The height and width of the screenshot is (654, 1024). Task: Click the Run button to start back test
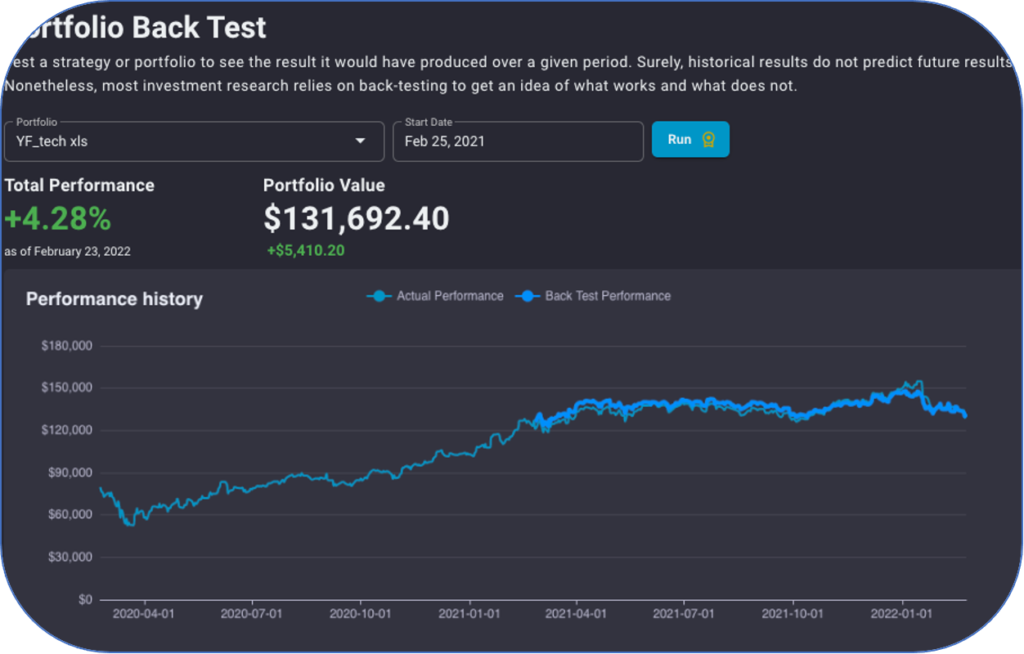[690, 139]
